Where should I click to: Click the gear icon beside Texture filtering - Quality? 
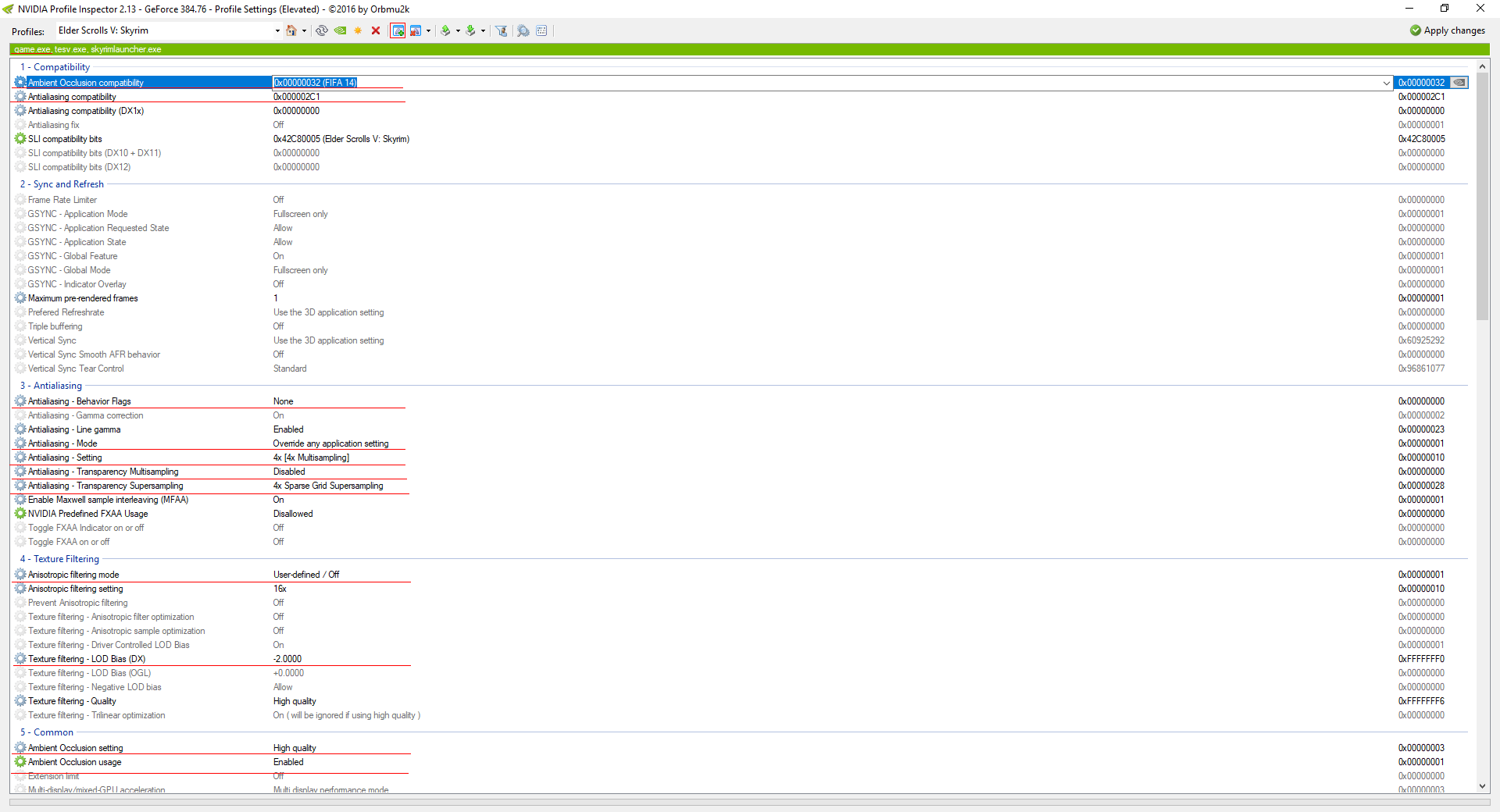click(20, 701)
